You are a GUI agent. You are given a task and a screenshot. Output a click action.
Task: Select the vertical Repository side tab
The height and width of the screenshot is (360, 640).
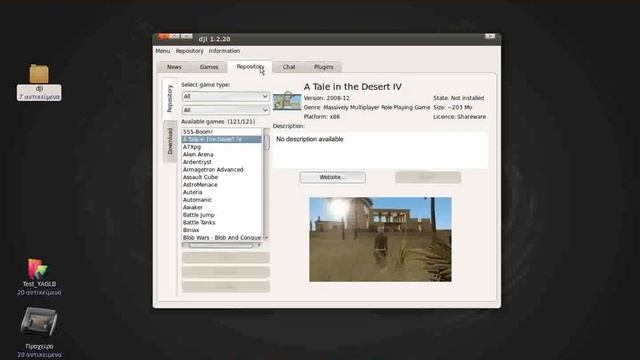pos(170,99)
